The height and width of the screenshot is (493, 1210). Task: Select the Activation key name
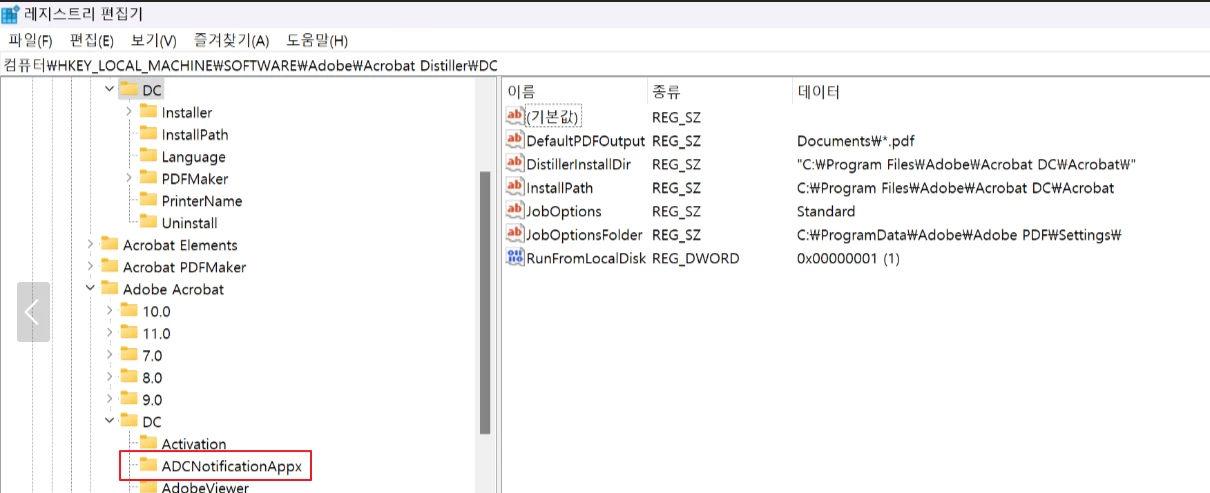[x=194, y=444]
